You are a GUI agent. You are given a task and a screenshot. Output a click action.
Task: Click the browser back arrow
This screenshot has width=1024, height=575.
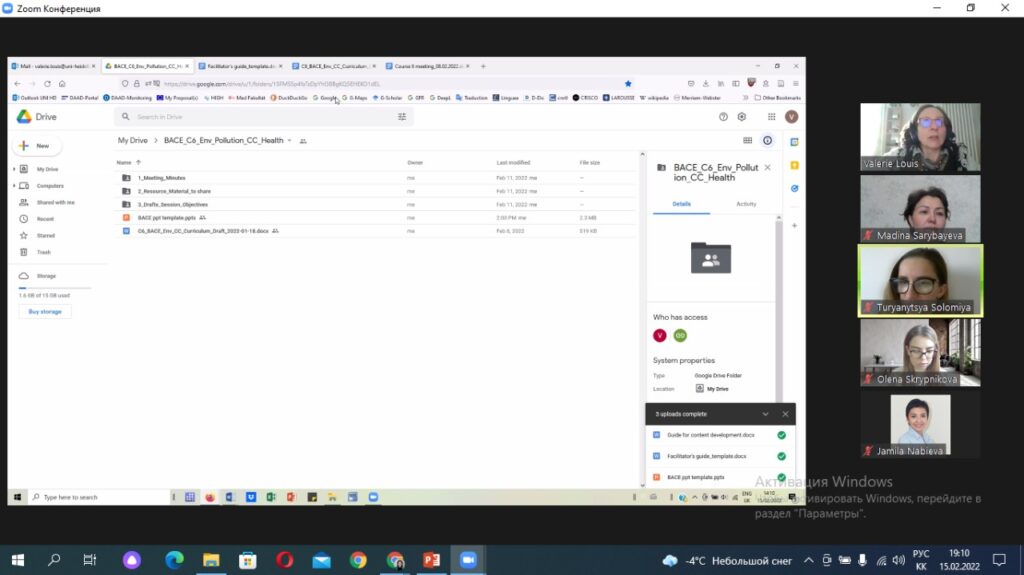tap(18, 84)
